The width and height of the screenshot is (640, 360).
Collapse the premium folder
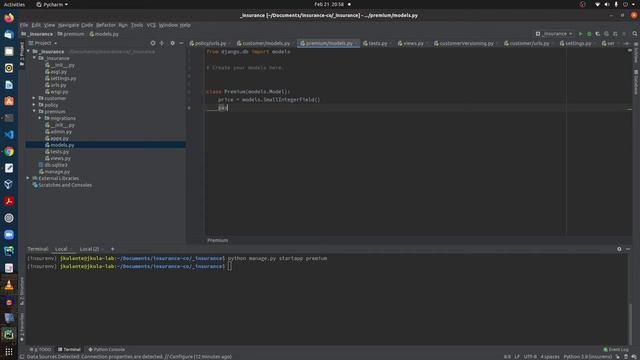(x=34, y=111)
